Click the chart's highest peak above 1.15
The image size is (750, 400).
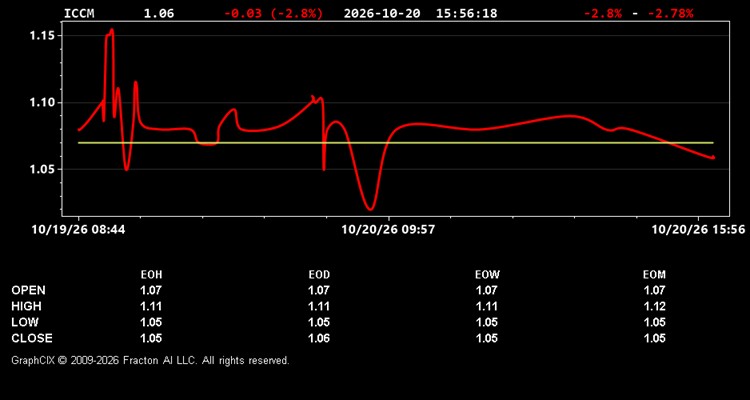pos(111,30)
